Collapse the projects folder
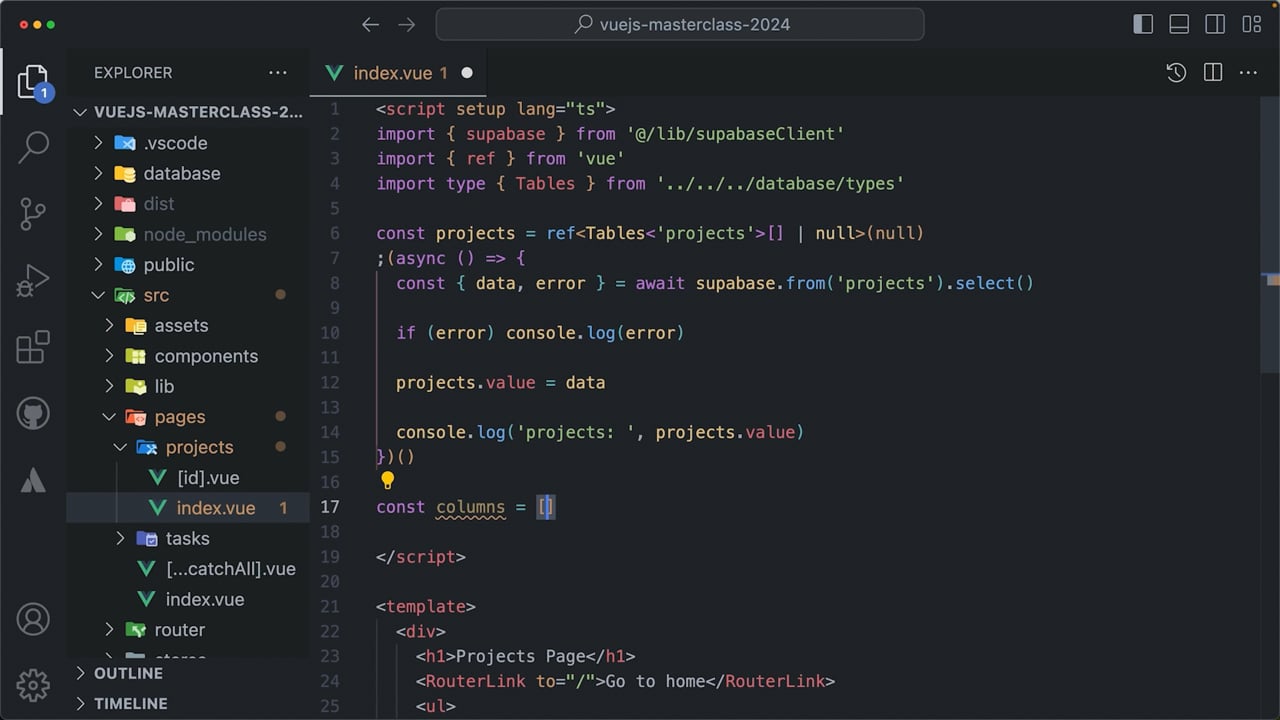 (x=188, y=447)
